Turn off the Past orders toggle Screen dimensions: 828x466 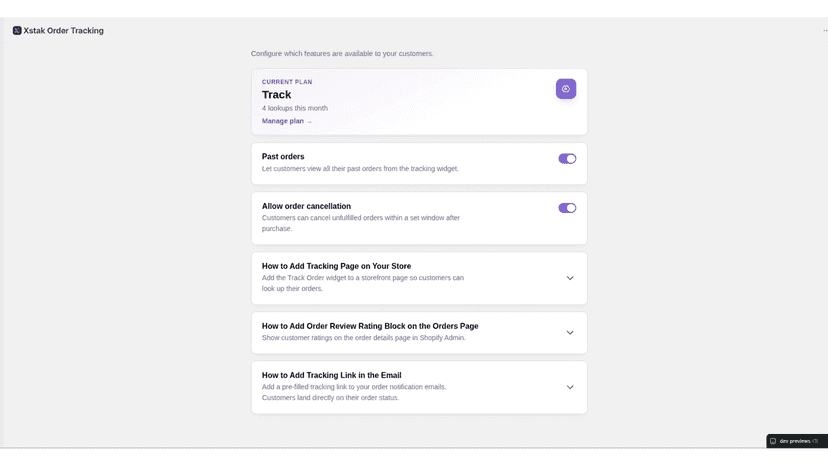[567, 159]
